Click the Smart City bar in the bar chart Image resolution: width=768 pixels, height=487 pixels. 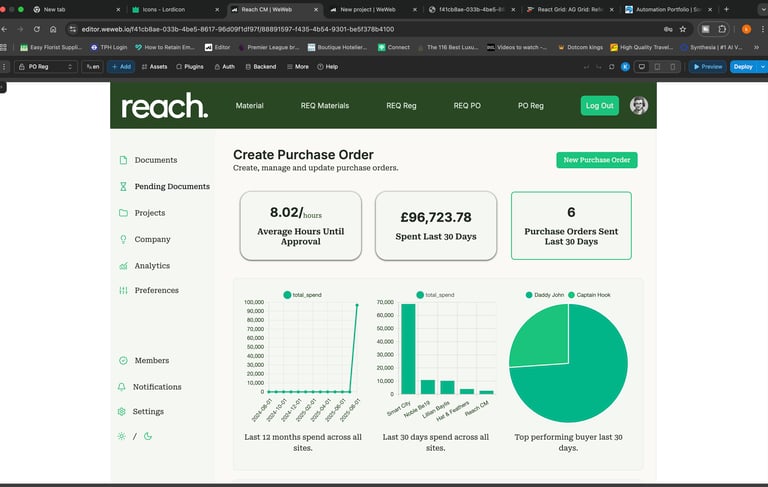[408, 349]
